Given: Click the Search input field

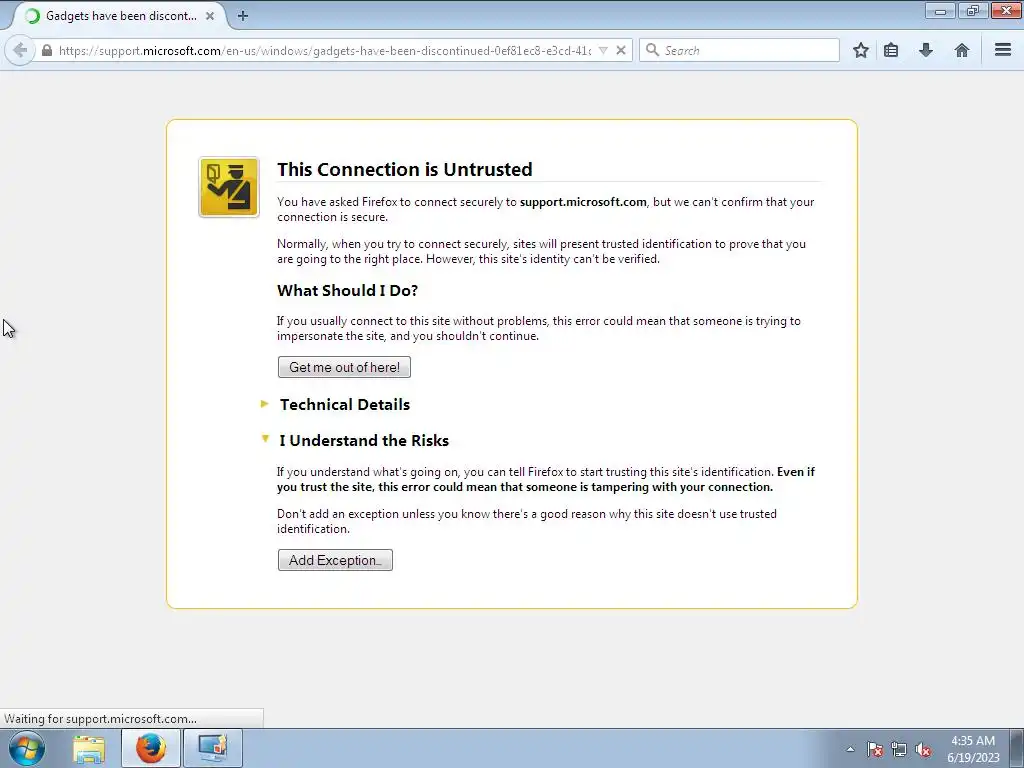Looking at the screenshot, I should pos(739,50).
